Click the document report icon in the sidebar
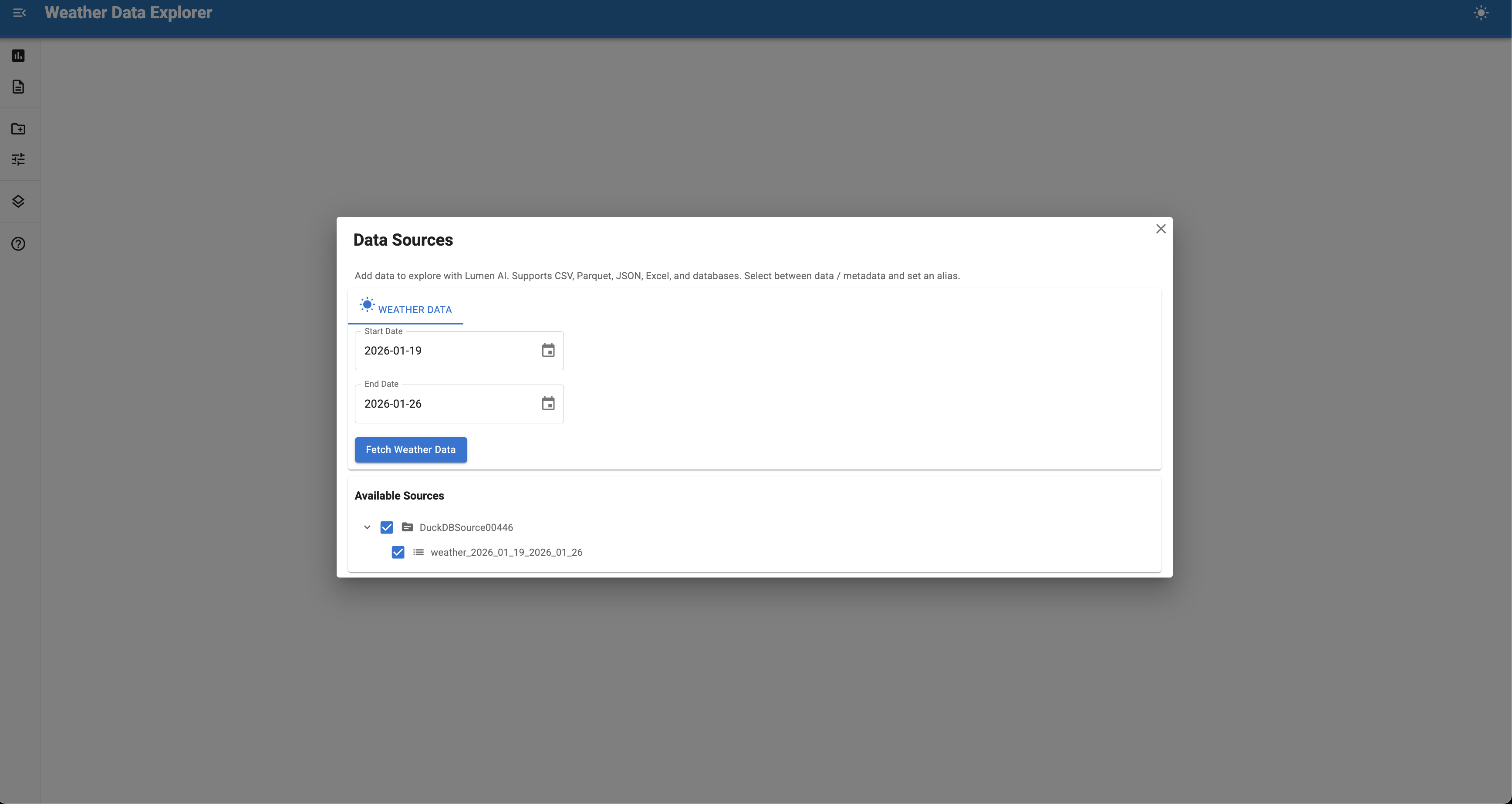 pos(18,87)
